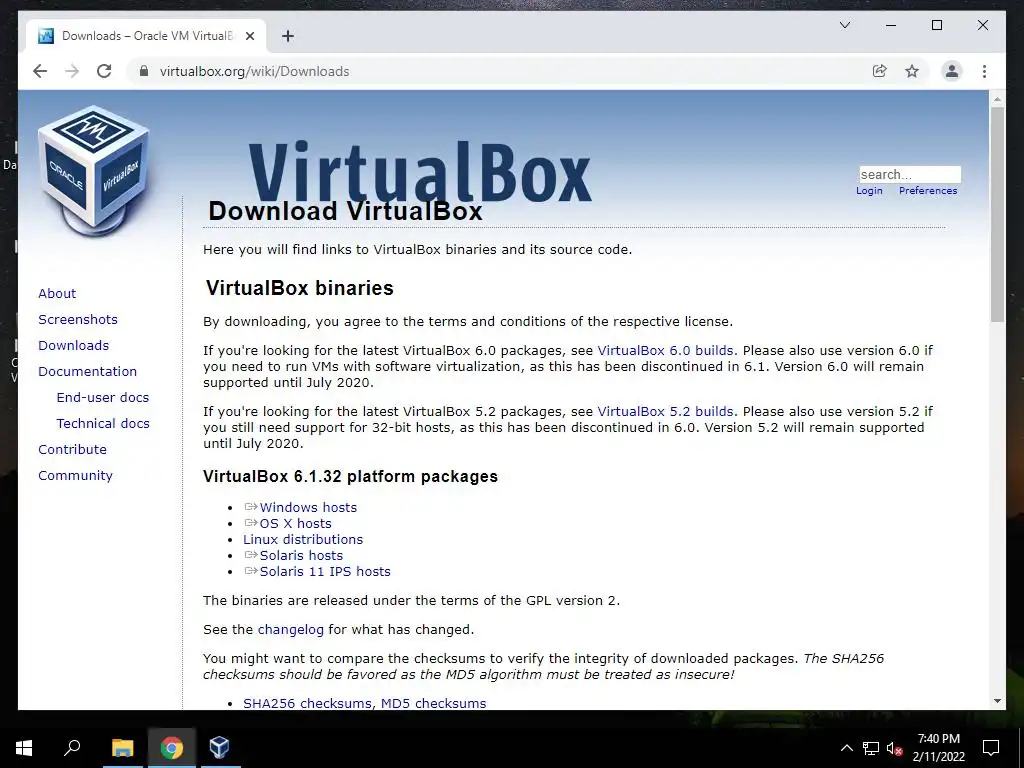This screenshot has width=1024, height=768.
Task: Download the Solaris hosts package
Action: click(x=301, y=556)
